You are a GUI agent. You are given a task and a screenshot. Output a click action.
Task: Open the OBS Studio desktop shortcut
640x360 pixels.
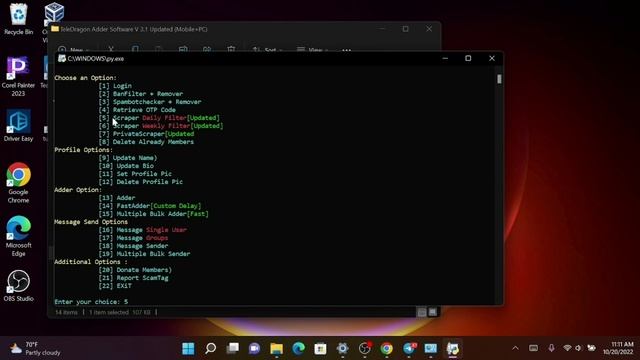click(18, 286)
